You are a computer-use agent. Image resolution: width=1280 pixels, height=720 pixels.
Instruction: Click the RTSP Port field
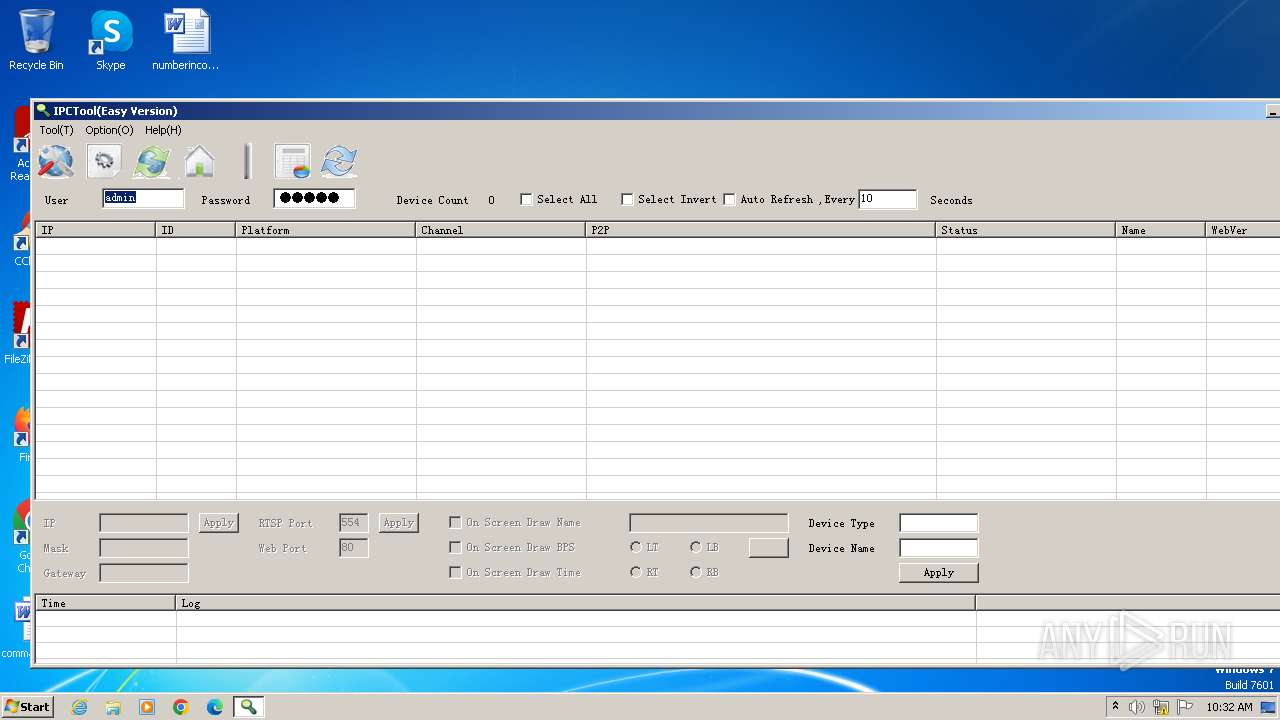pos(354,523)
